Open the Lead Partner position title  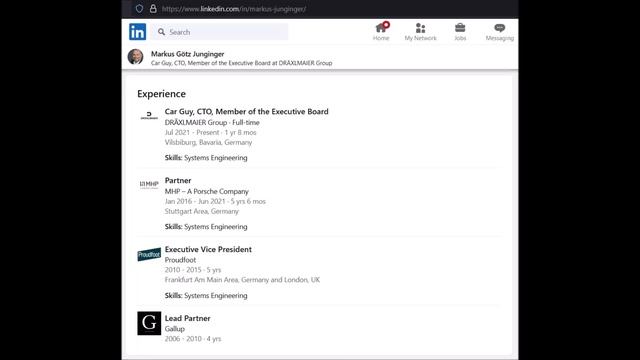[x=187, y=318]
